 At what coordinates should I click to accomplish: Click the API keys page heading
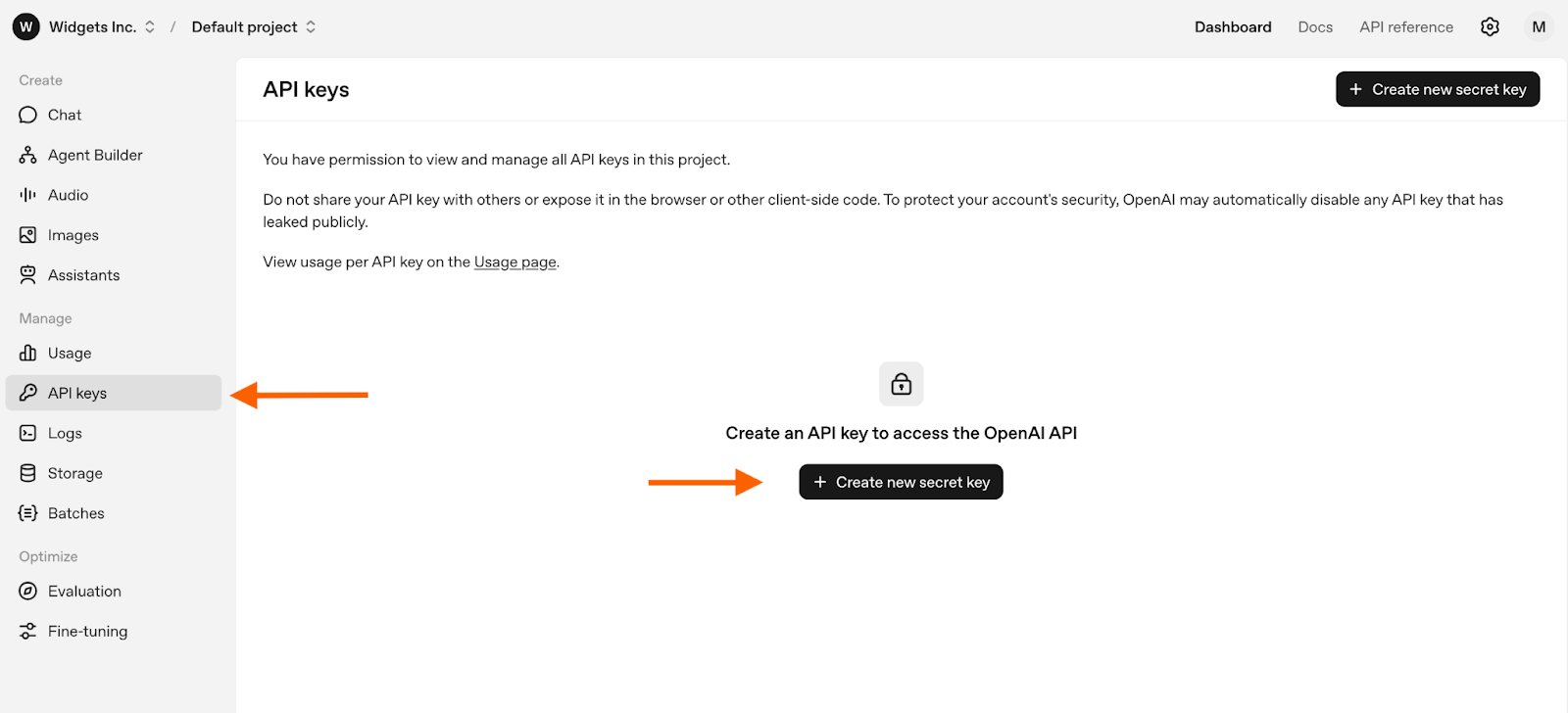coord(306,89)
